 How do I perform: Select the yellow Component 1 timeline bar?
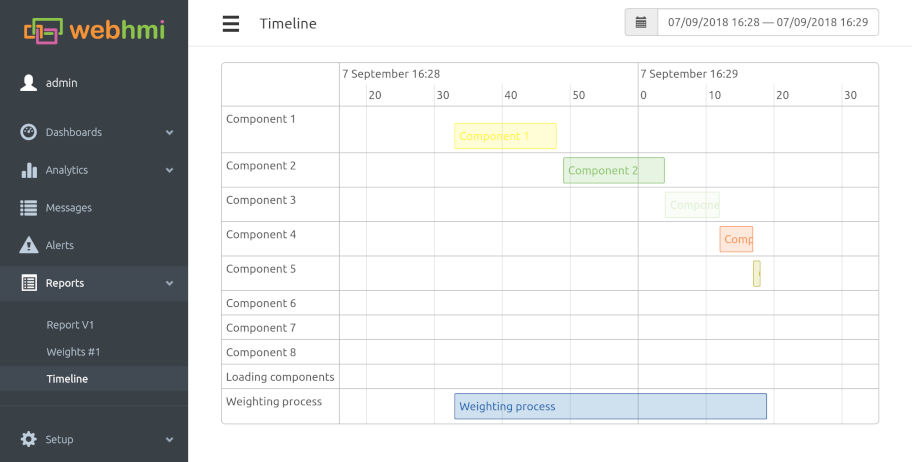point(505,136)
